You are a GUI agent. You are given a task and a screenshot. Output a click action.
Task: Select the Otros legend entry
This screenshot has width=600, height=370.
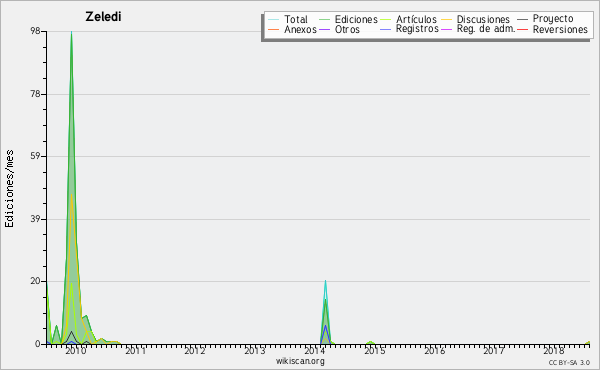339,29
